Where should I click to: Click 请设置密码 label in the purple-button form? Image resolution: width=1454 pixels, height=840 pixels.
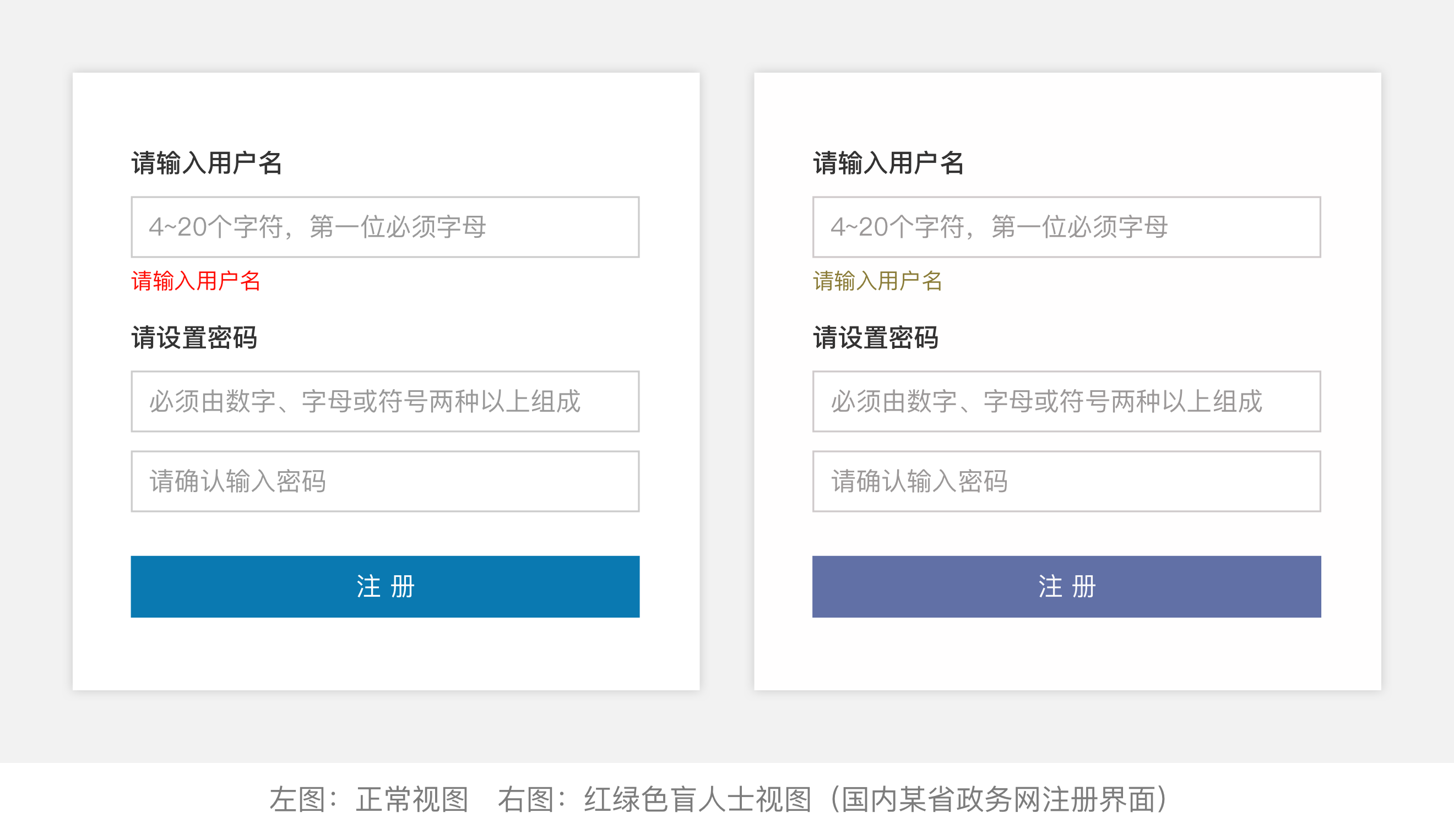coord(876,338)
